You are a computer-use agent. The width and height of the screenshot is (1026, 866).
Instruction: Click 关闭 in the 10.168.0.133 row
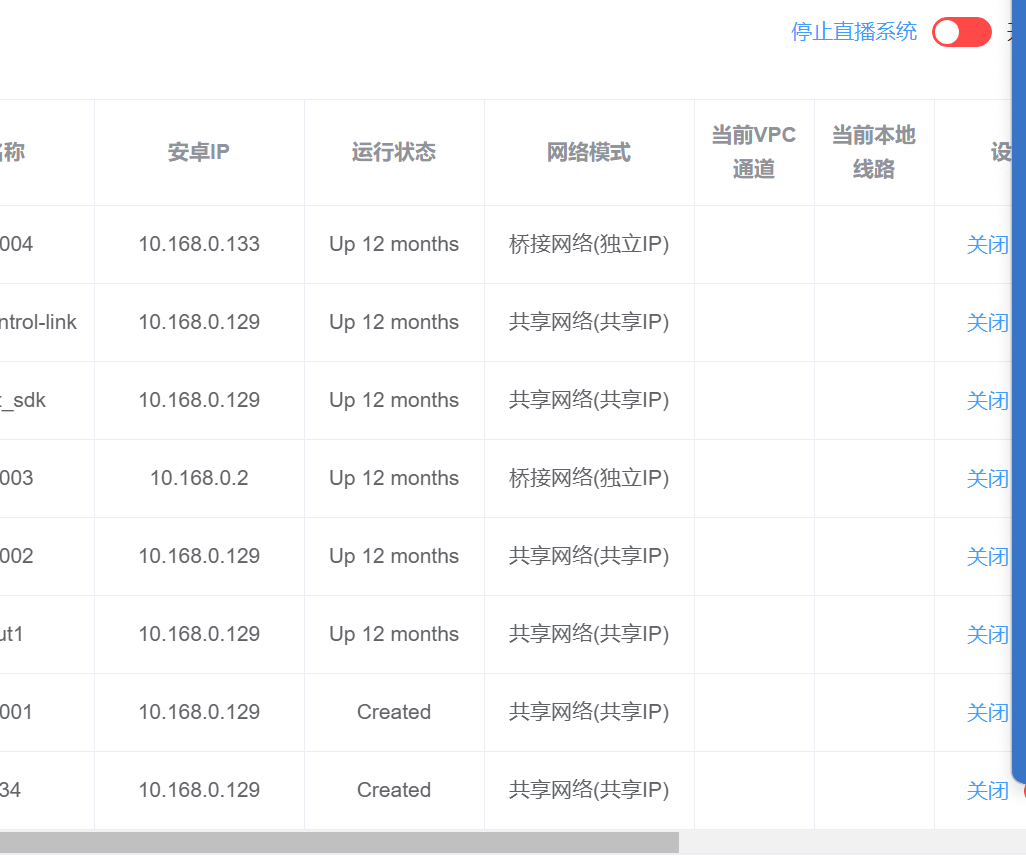987,245
